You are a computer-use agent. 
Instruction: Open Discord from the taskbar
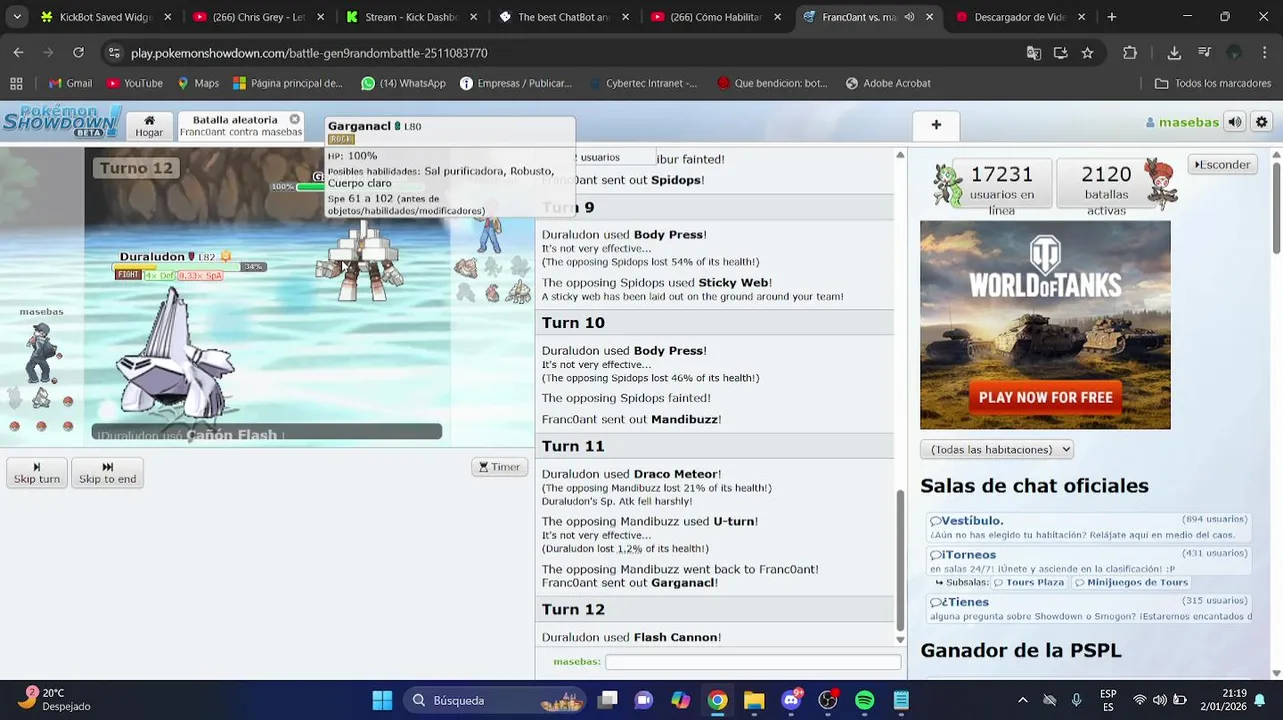coord(791,700)
